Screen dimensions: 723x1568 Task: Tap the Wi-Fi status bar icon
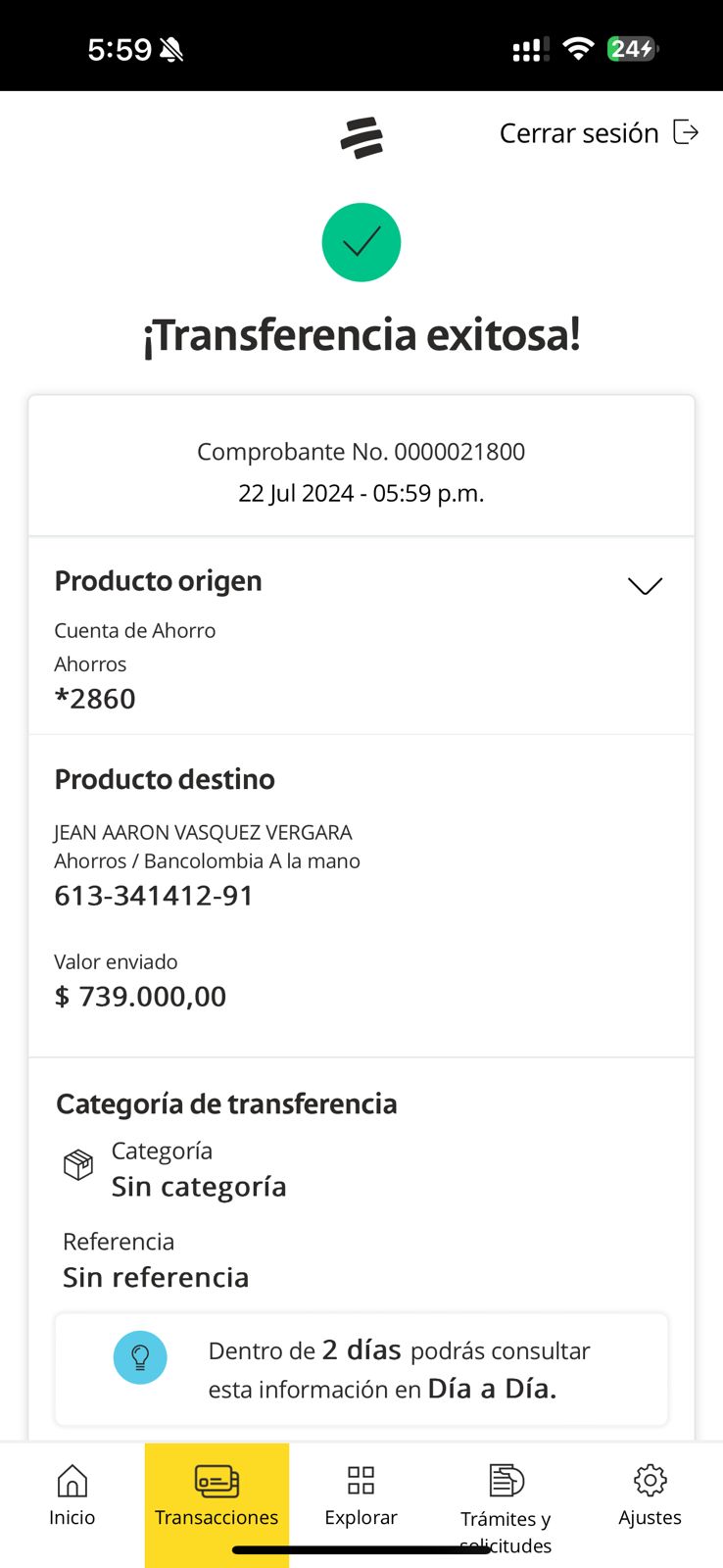coord(579,49)
